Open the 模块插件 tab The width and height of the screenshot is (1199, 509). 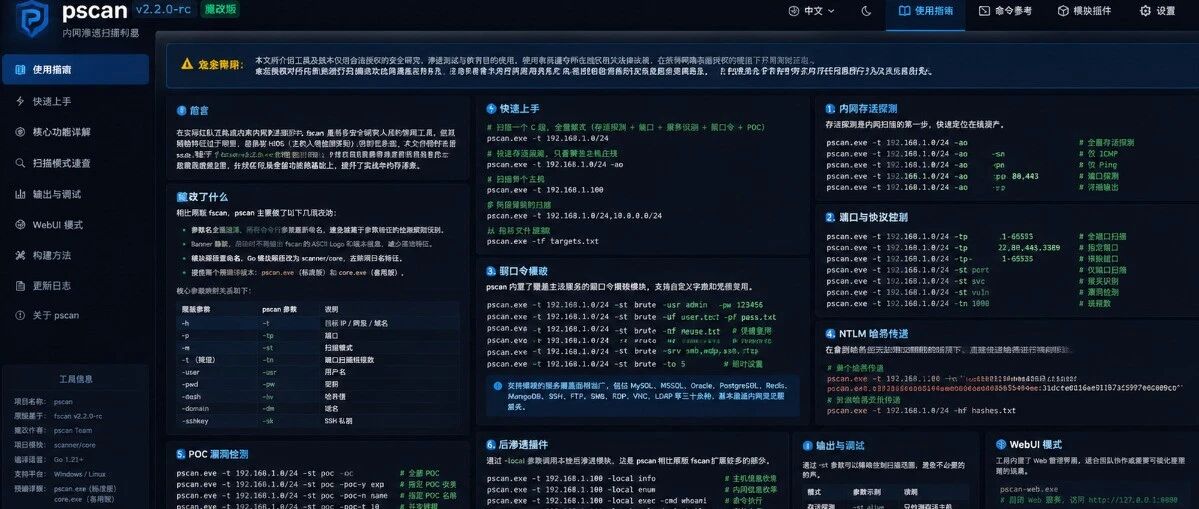pos(1084,11)
